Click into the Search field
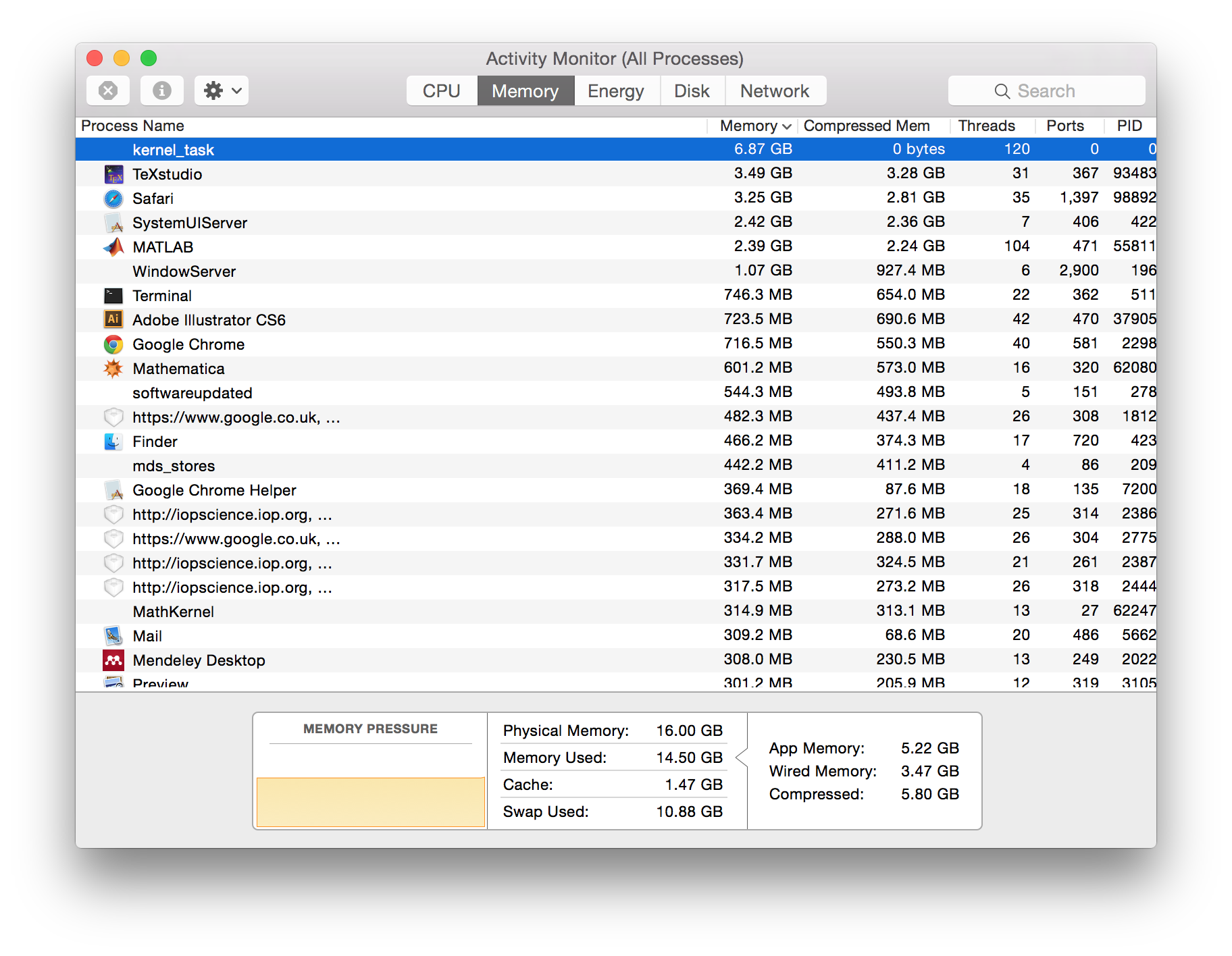This screenshot has height=956, width=1232. (x=1046, y=90)
